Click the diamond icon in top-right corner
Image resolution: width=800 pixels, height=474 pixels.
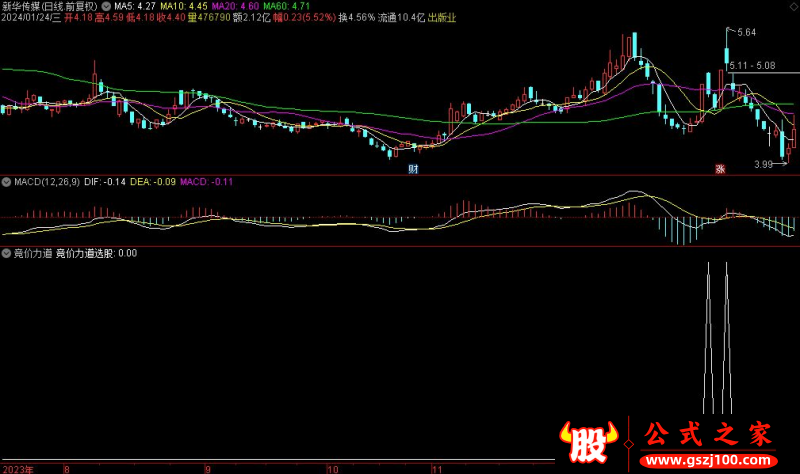pos(792,5)
